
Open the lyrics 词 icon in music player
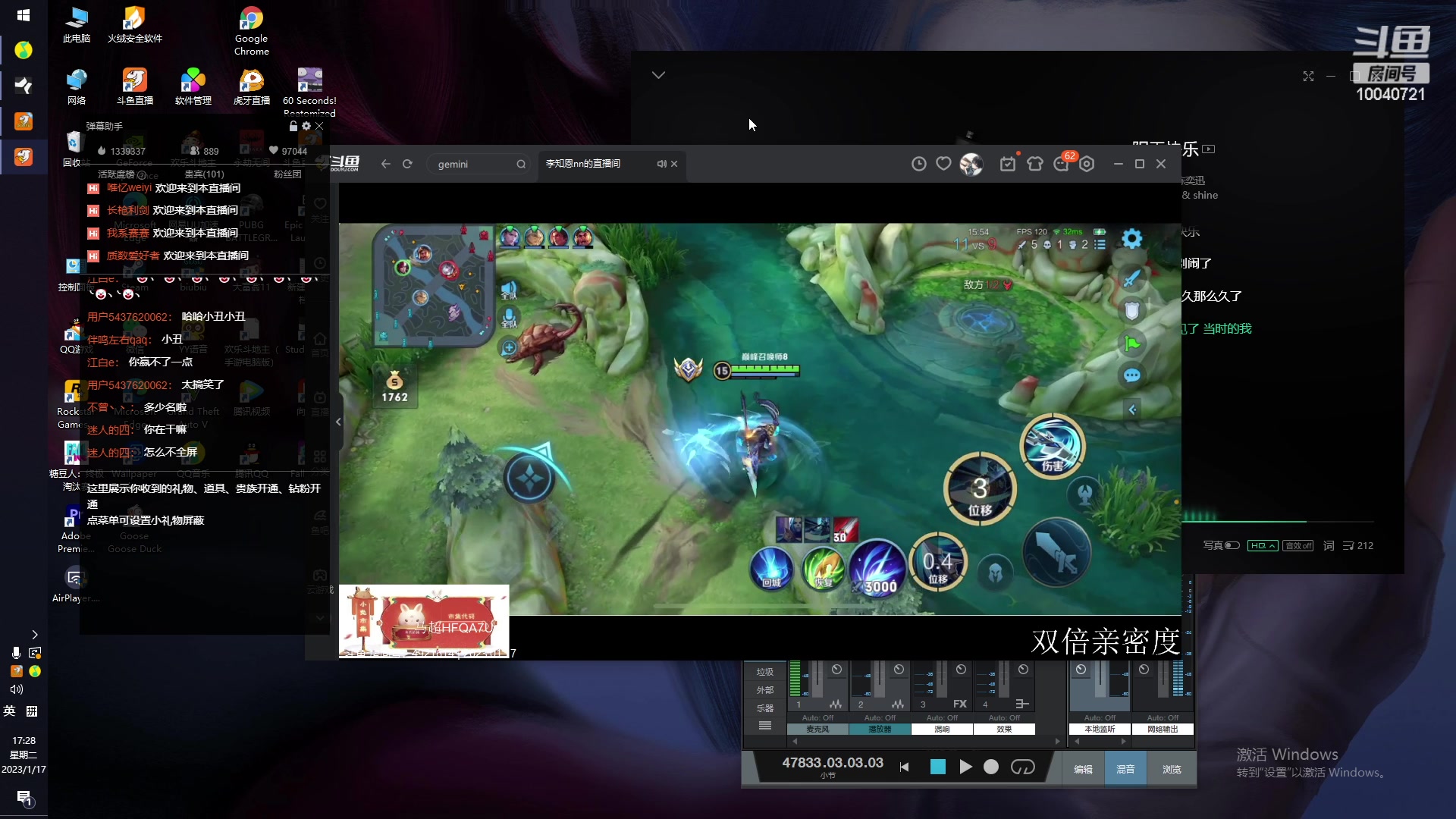click(x=1329, y=546)
